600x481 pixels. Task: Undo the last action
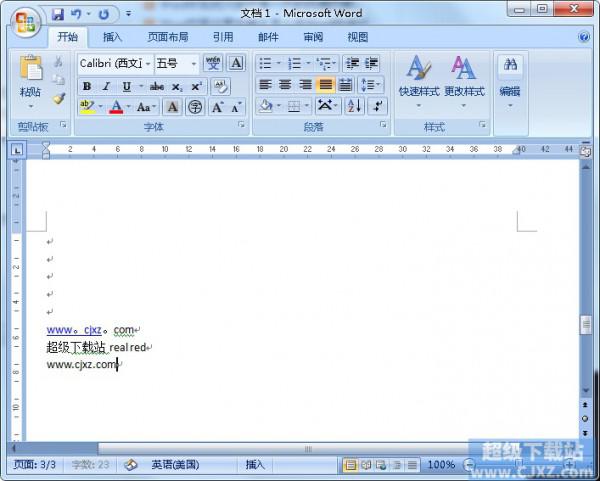tap(76, 15)
